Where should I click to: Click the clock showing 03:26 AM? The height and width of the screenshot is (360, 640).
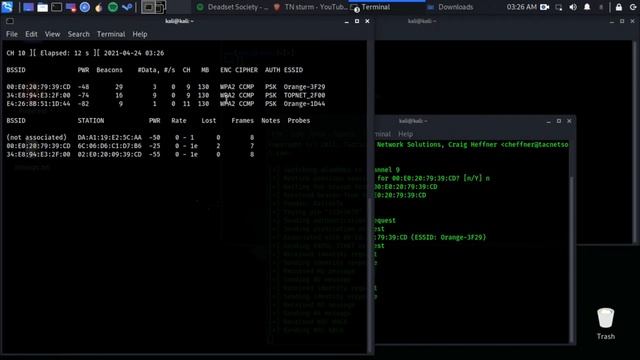click(x=521, y=7)
